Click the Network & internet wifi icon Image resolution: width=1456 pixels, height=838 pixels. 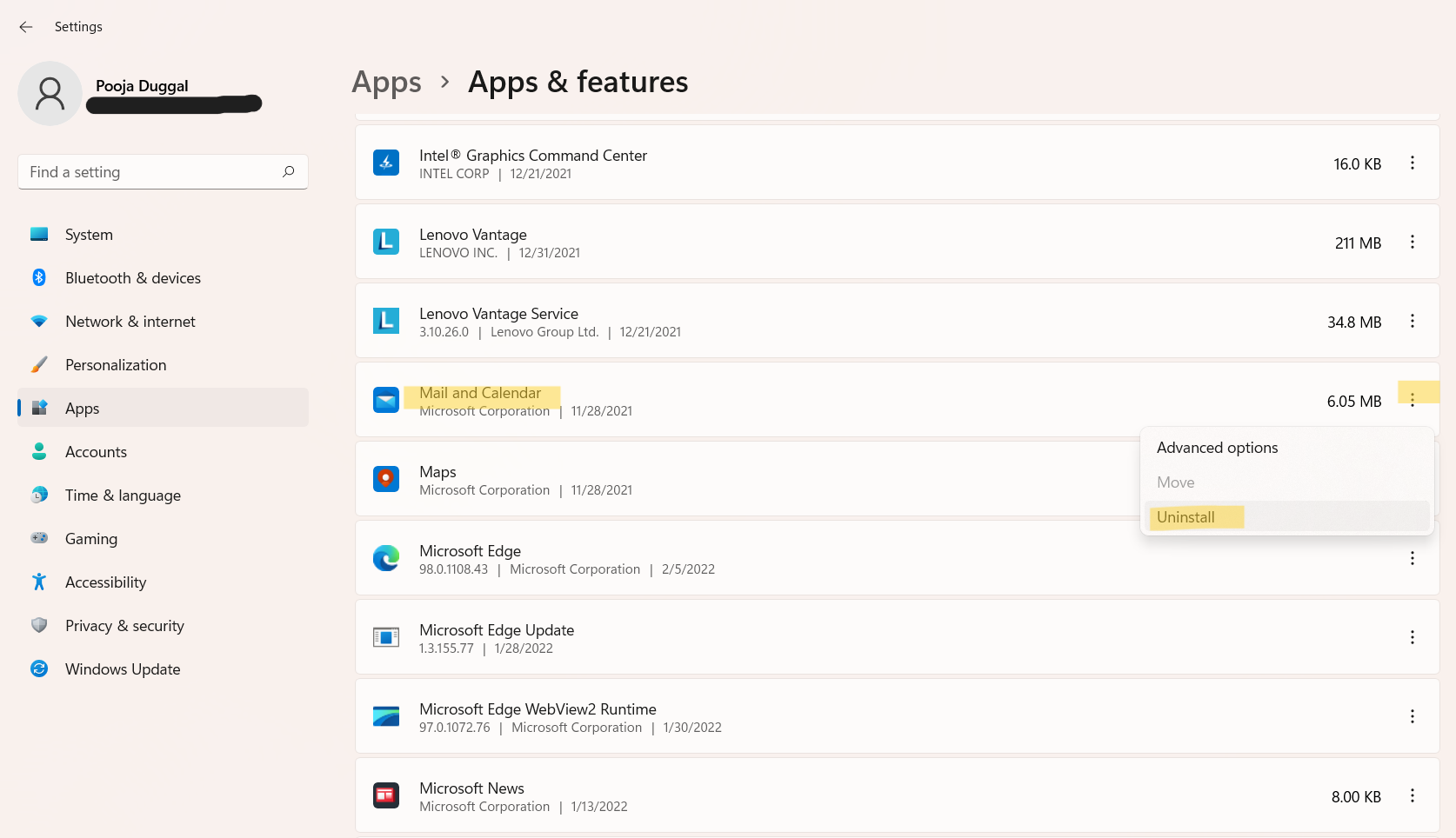pyautogui.click(x=39, y=321)
